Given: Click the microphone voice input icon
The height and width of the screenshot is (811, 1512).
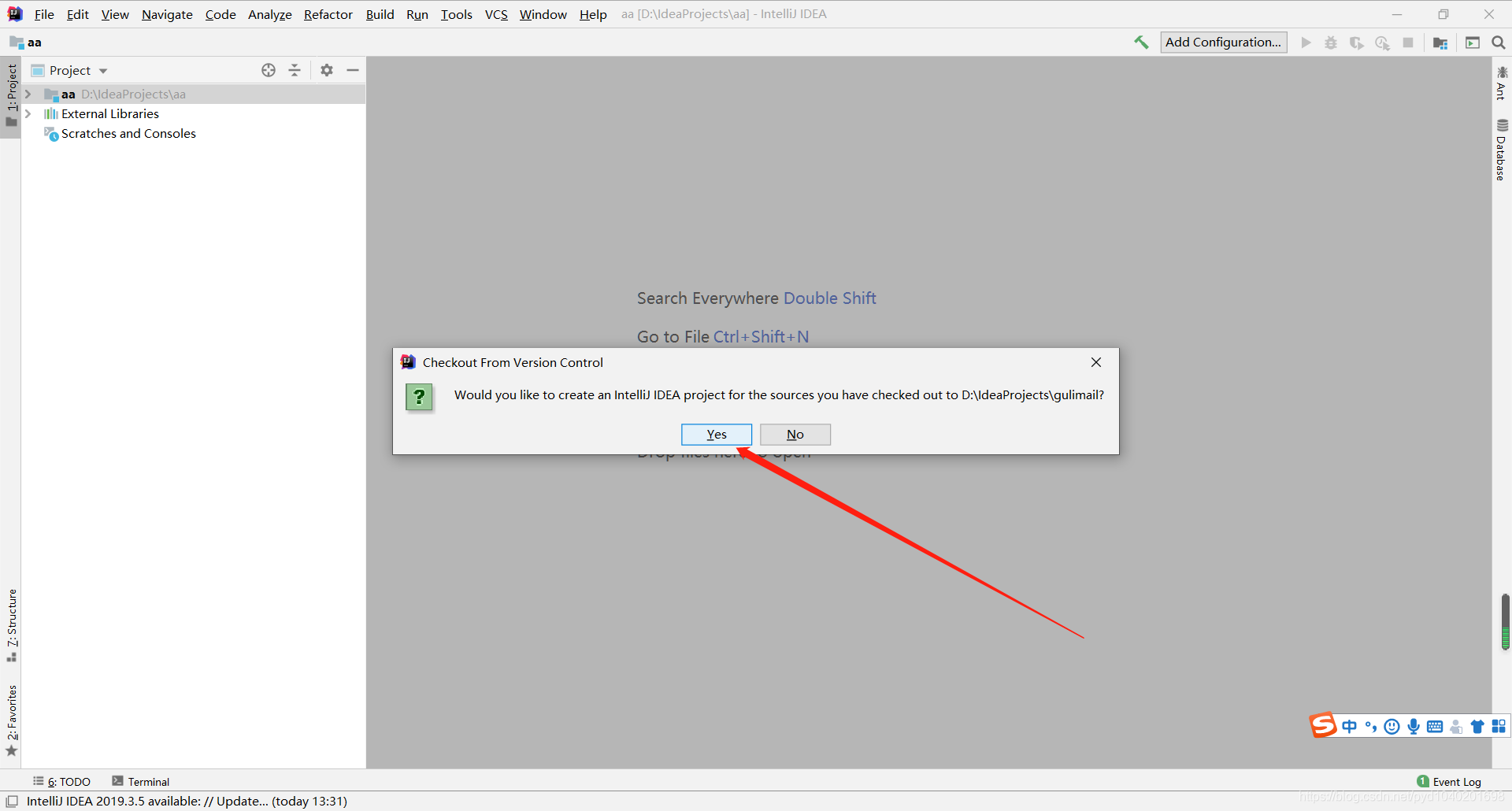Looking at the screenshot, I should pos(1414,726).
